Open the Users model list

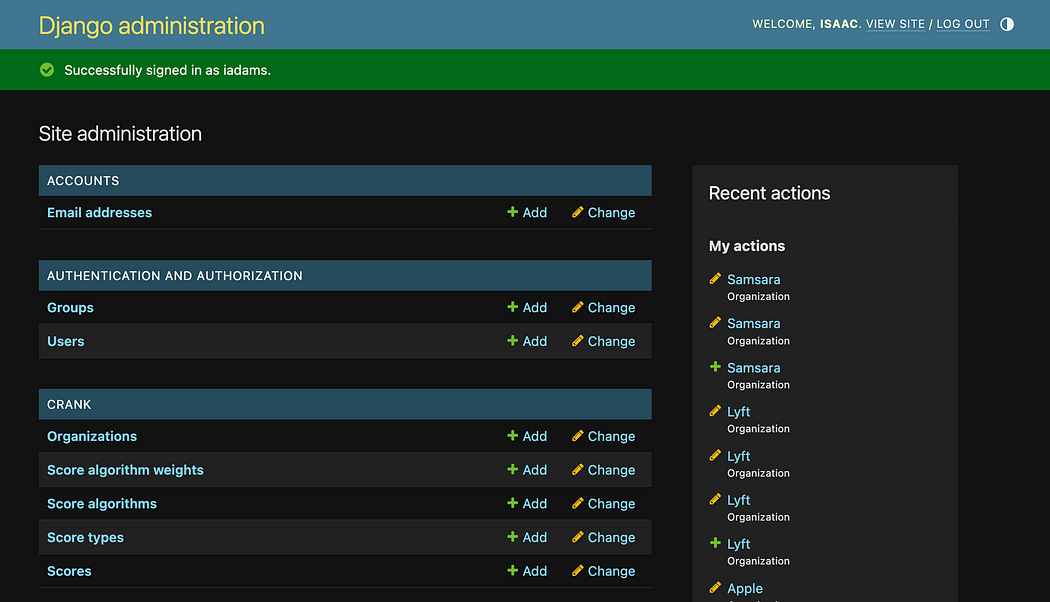coord(66,341)
